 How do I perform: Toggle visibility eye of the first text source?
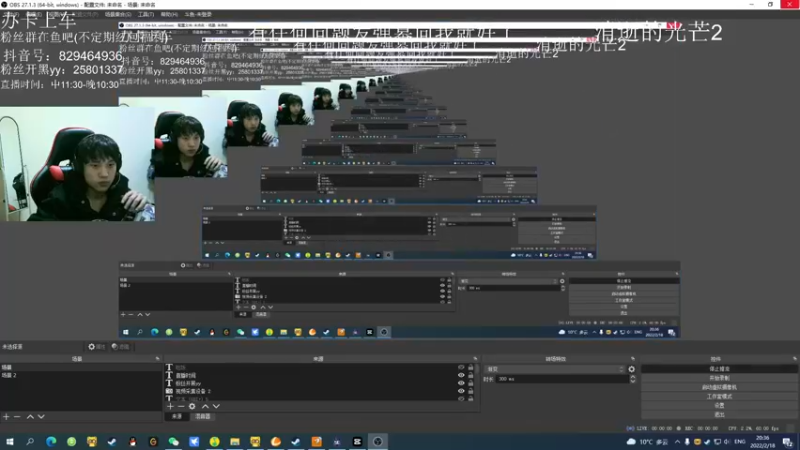[461, 367]
